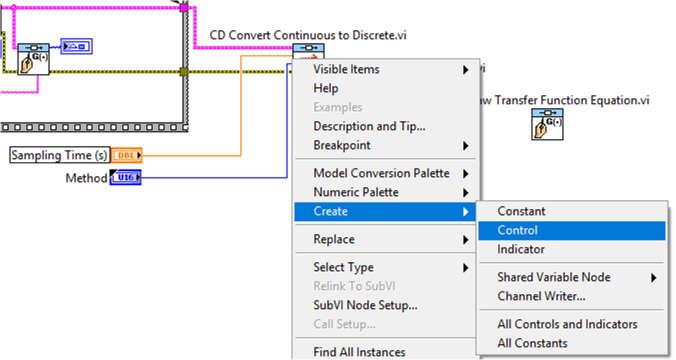
Task: Select the CD Convert Continuous to Discrete node
Action: tap(308, 53)
